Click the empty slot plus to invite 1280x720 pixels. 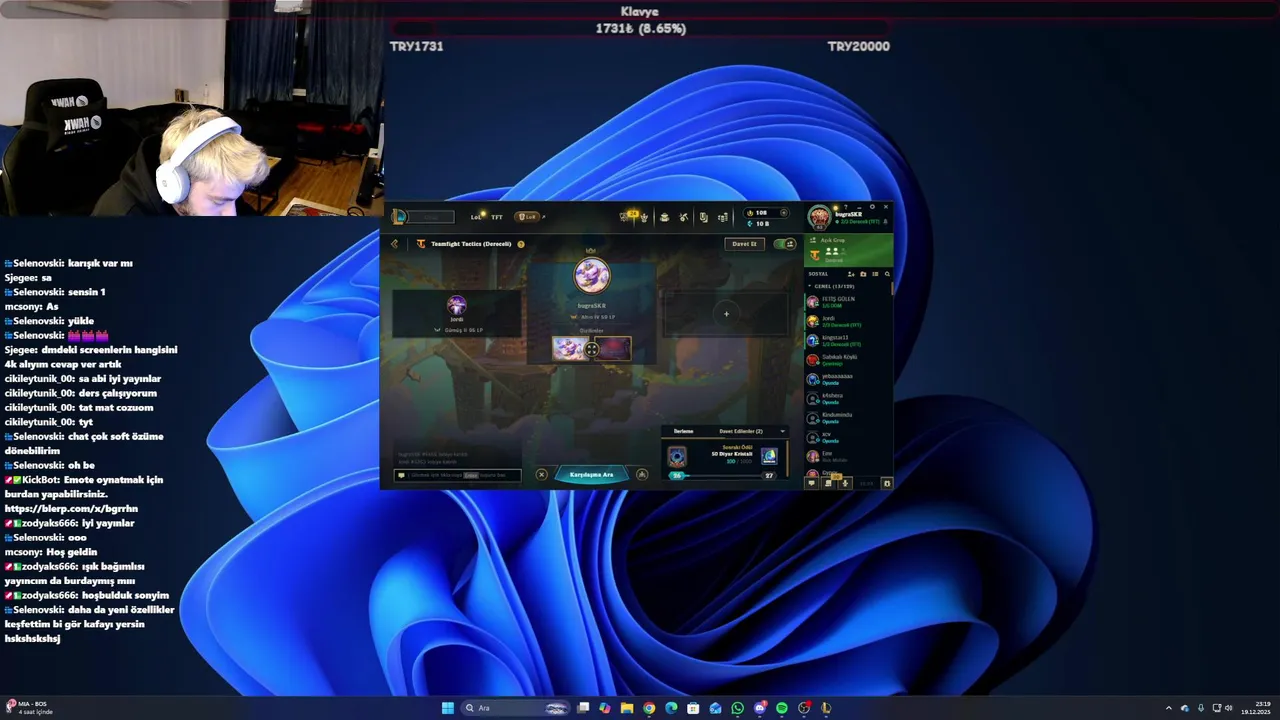tap(726, 314)
